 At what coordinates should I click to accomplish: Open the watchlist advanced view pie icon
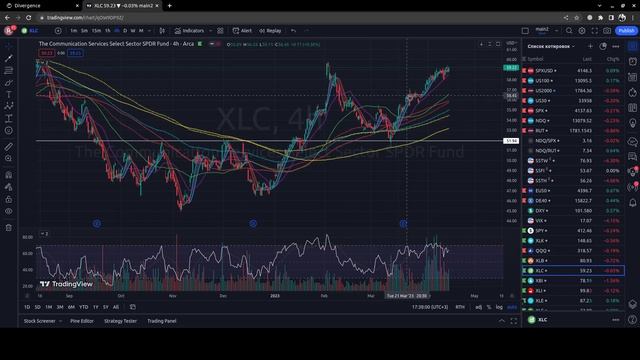(x=603, y=46)
